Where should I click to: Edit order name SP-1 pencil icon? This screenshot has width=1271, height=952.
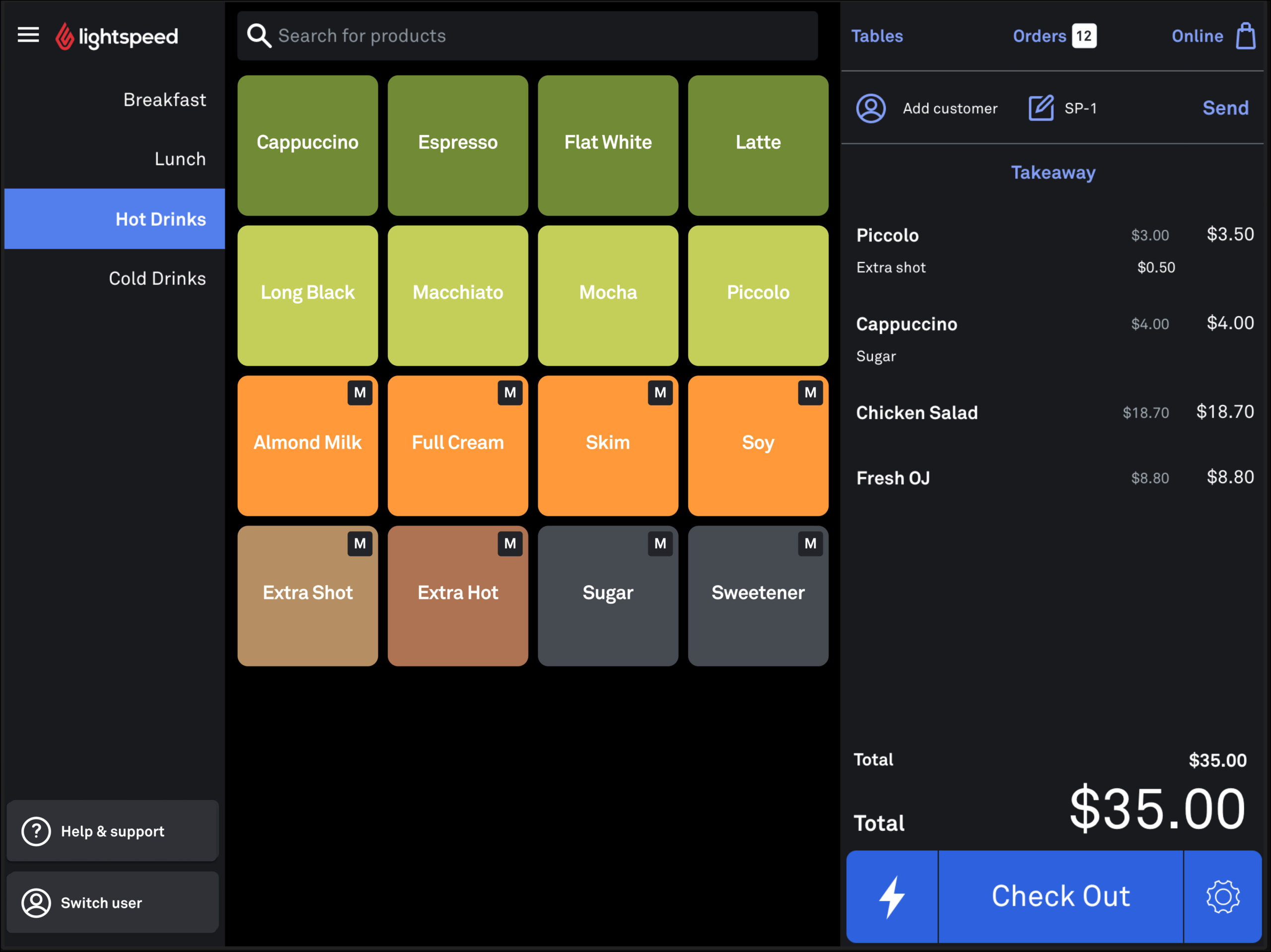coord(1041,108)
